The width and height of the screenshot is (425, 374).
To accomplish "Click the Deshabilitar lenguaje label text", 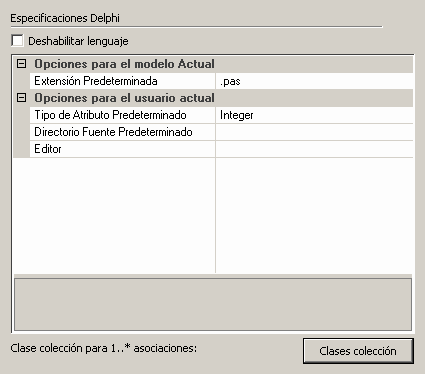I will tap(78, 41).
